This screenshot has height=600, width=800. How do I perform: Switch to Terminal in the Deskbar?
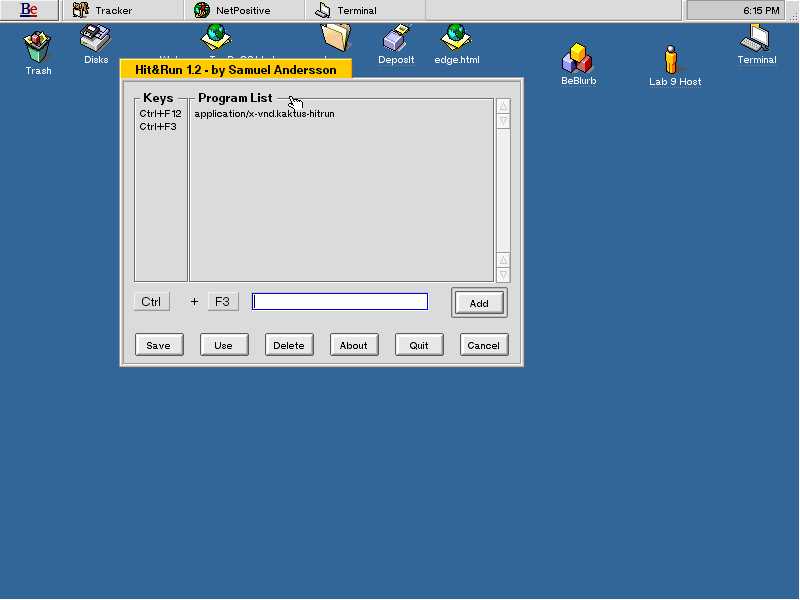[x=365, y=10]
